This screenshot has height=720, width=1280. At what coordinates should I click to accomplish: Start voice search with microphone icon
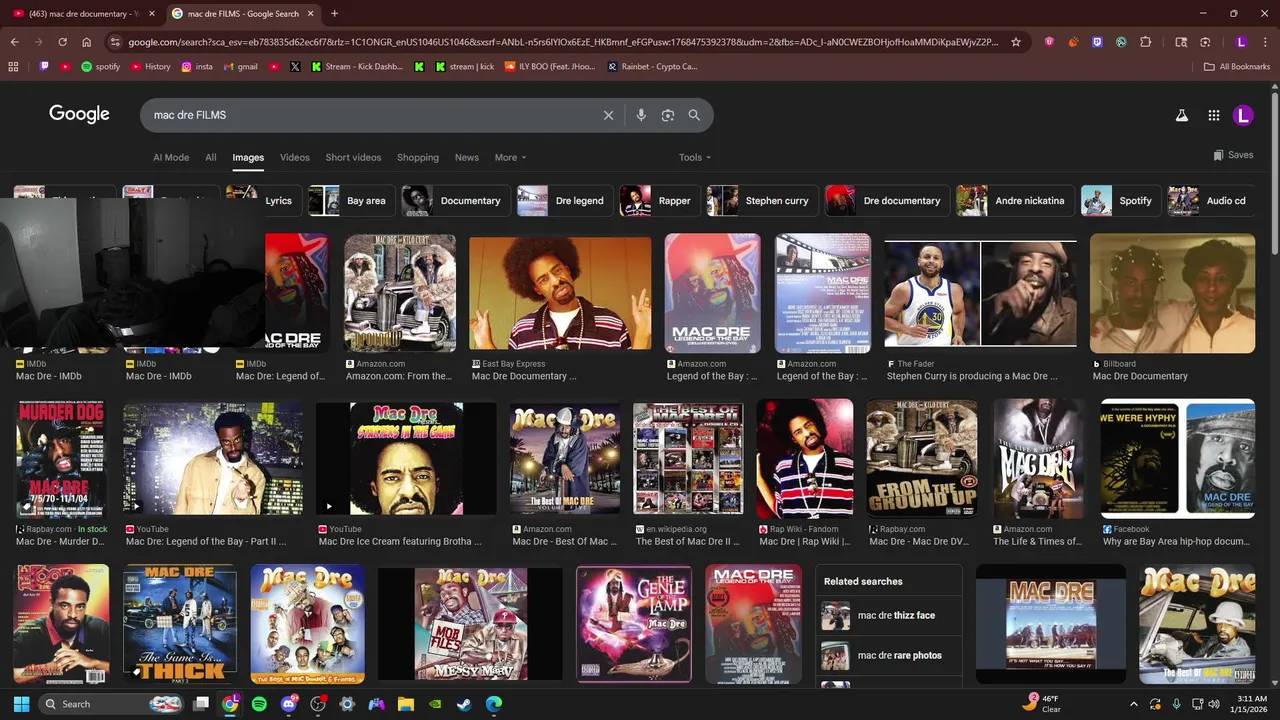[641, 115]
